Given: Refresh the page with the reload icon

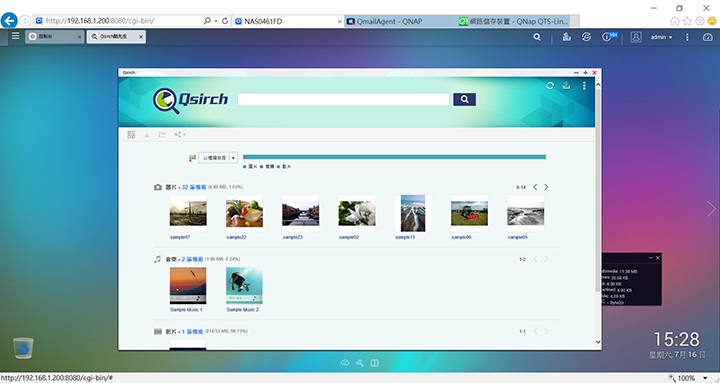Looking at the screenshot, I should pyautogui.click(x=225, y=21).
